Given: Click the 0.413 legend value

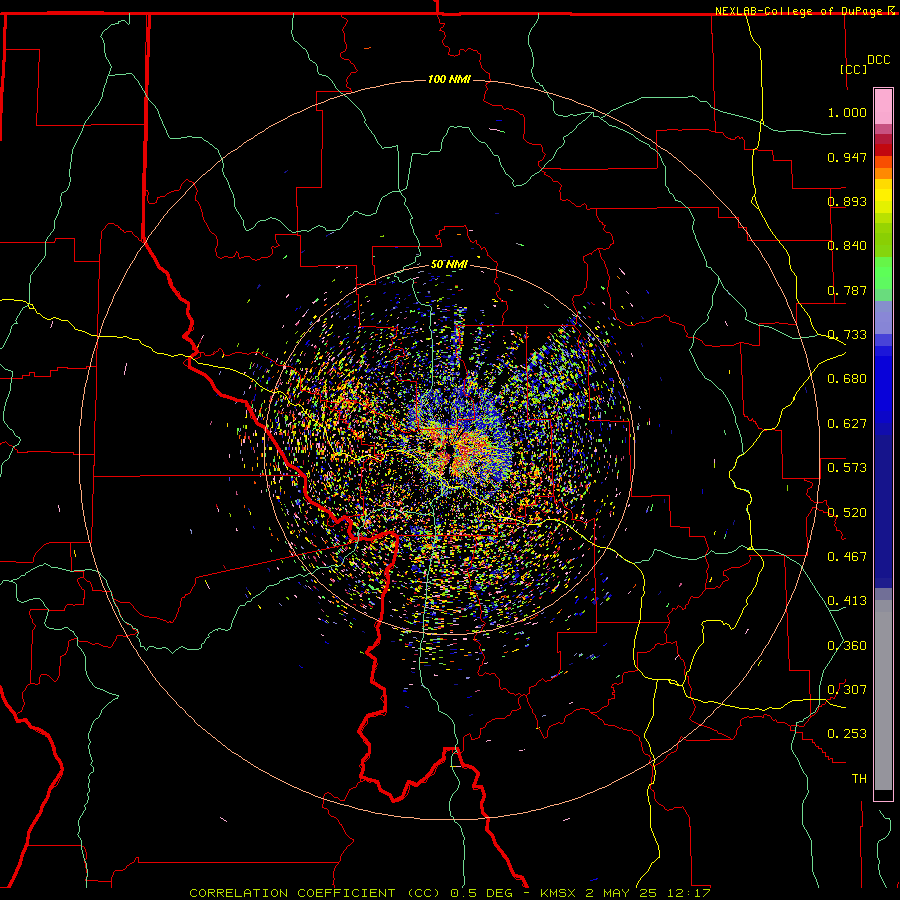Looking at the screenshot, I should 847,601.
